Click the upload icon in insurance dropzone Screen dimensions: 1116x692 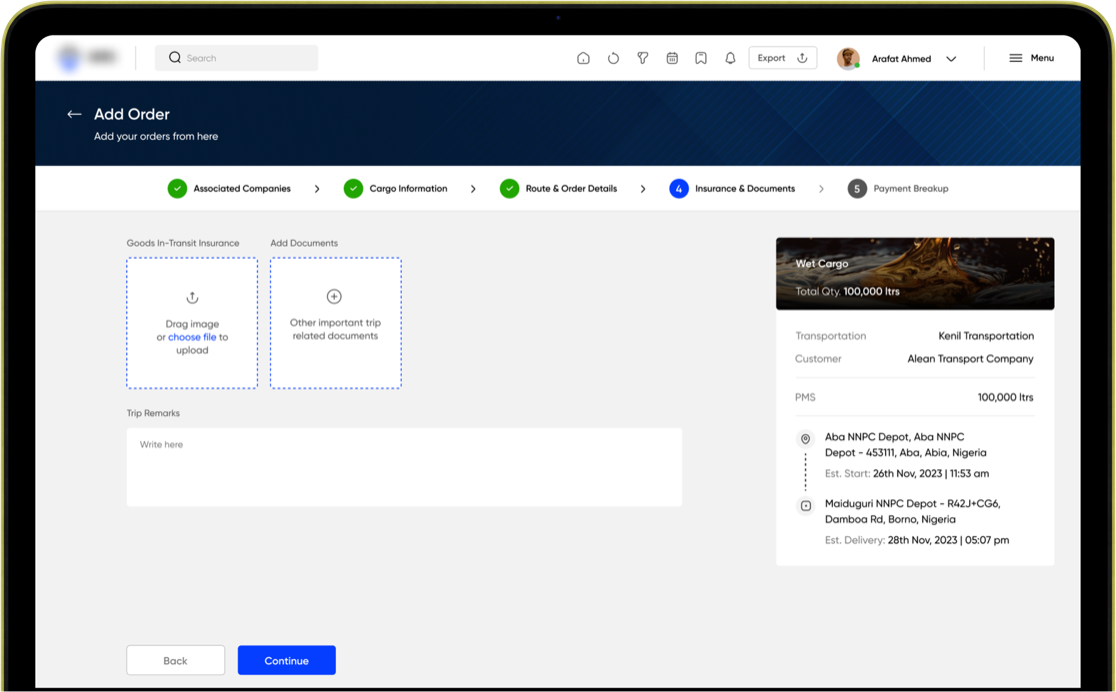pyautogui.click(x=192, y=297)
